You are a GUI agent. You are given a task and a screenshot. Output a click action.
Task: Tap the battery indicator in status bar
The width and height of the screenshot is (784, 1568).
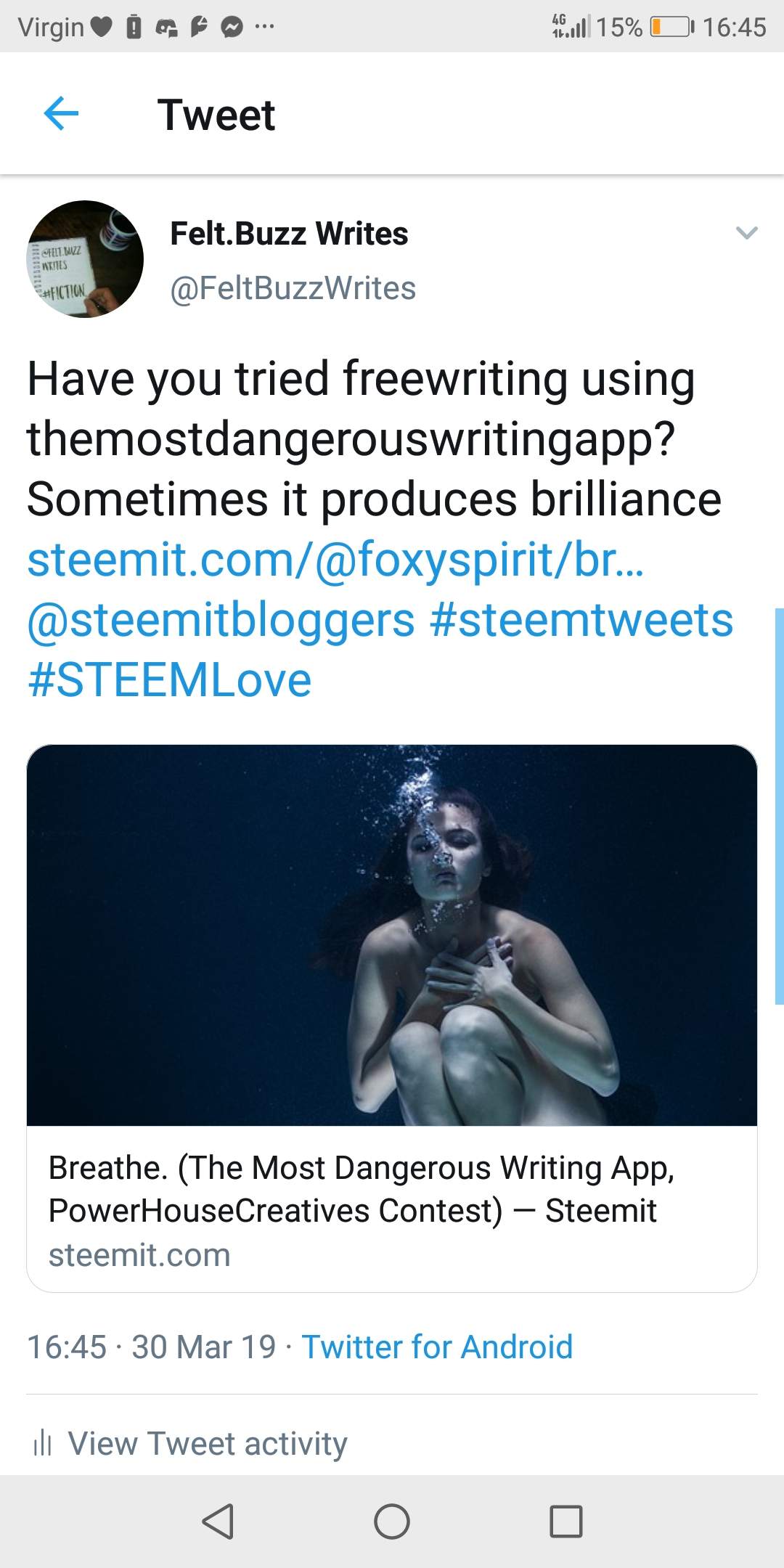tap(671, 28)
